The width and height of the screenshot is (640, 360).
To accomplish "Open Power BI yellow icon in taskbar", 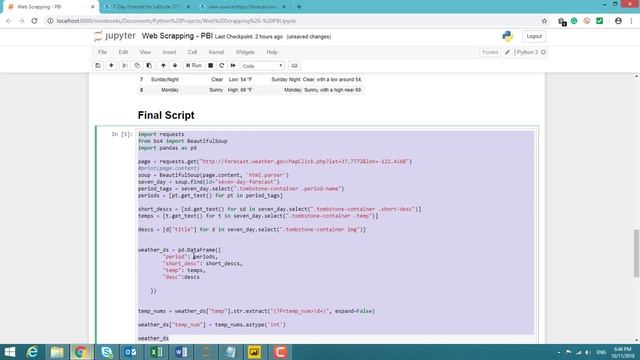I will click(255, 352).
